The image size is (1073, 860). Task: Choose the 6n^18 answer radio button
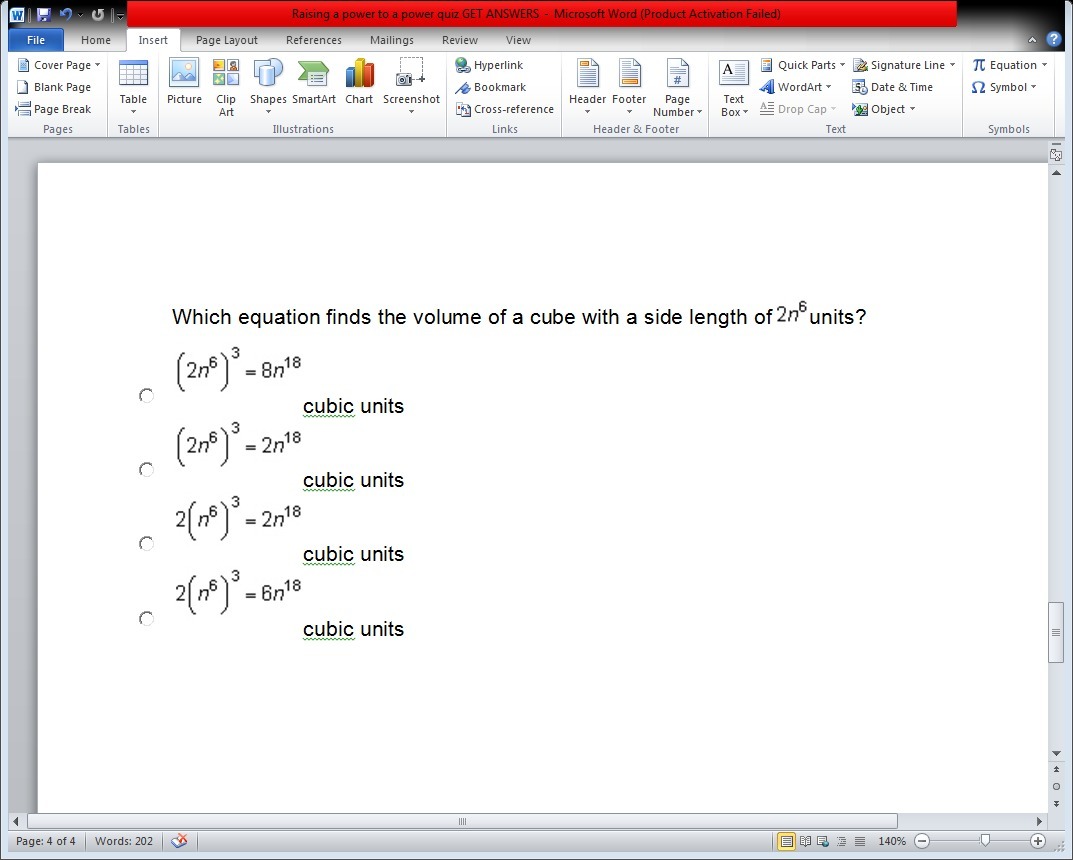tap(147, 619)
